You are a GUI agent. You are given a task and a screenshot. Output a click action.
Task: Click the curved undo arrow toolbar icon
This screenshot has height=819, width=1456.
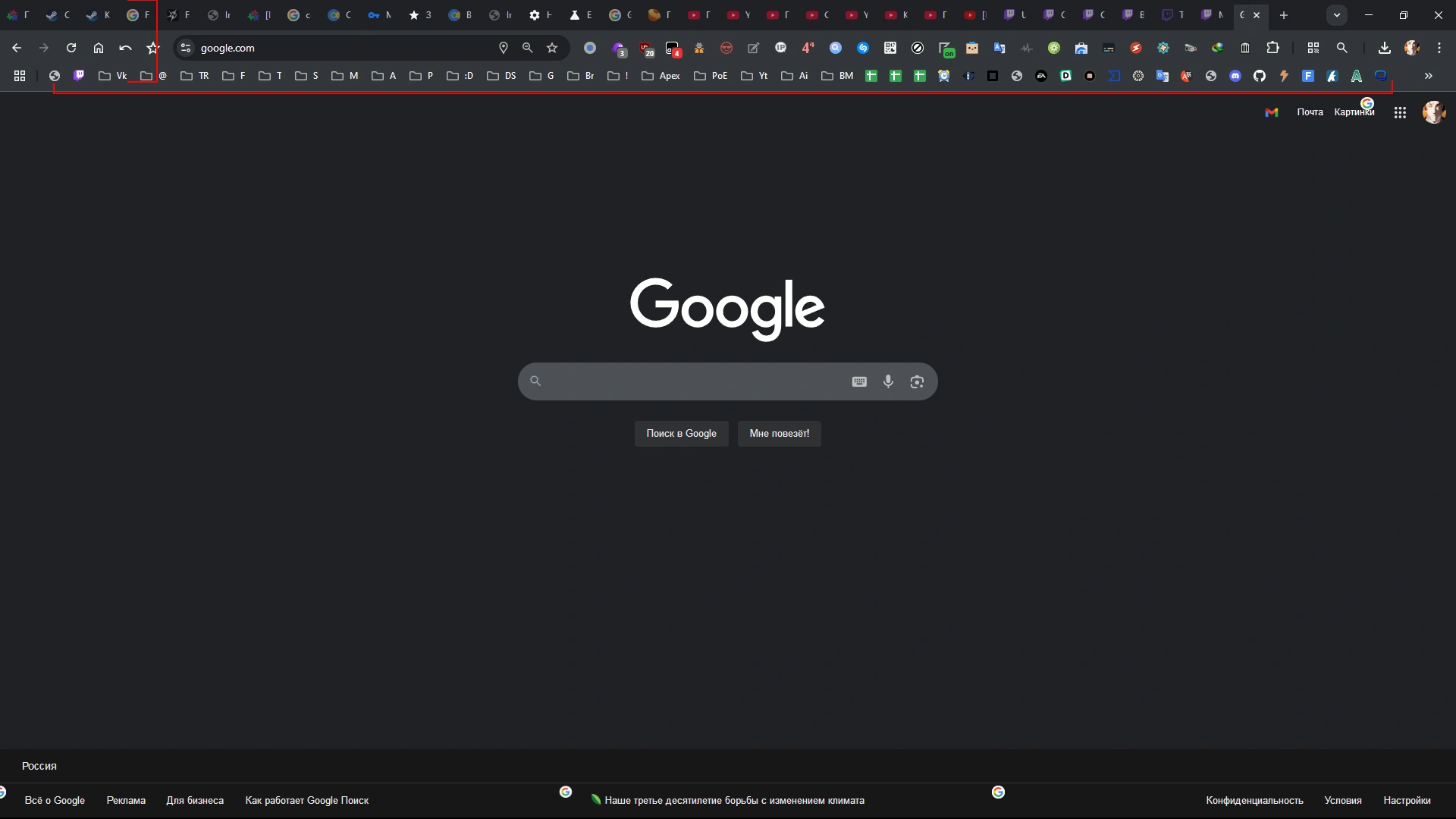(126, 48)
